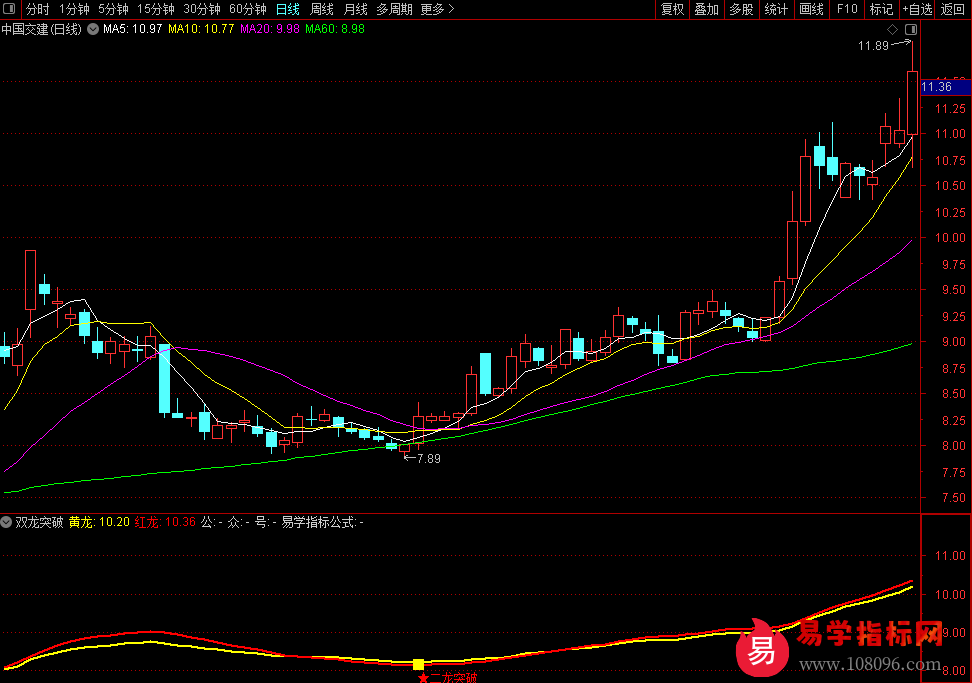Expand the 中国交建 main chart indicator dropdown
This screenshot has height=683, width=972.
point(93,29)
